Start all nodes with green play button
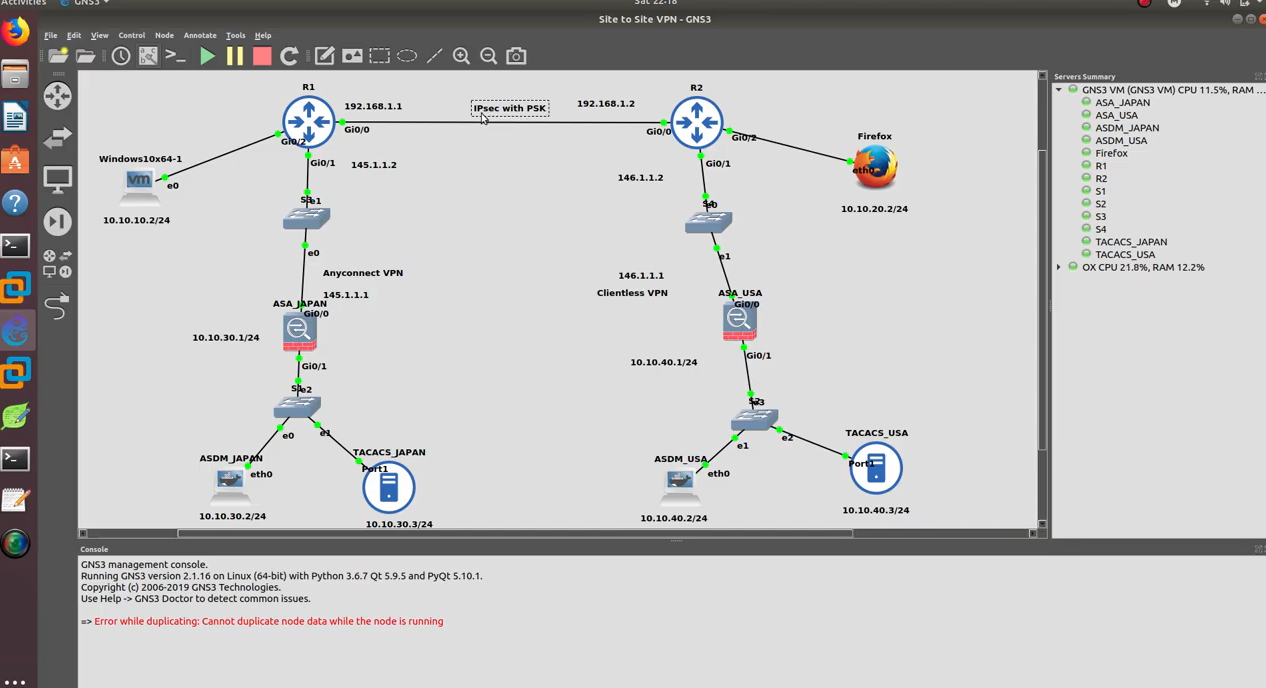The width and height of the screenshot is (1266, 688). coord(207,56)
